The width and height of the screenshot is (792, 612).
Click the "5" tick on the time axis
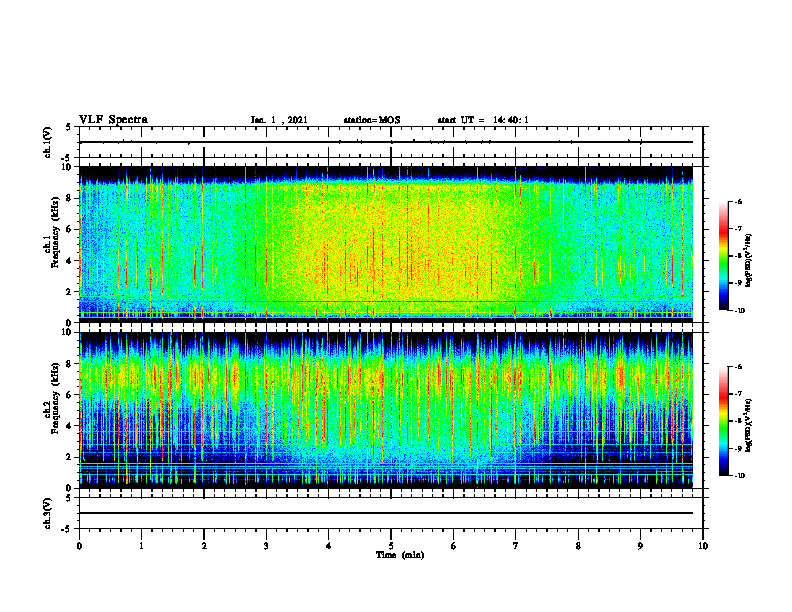391,546
